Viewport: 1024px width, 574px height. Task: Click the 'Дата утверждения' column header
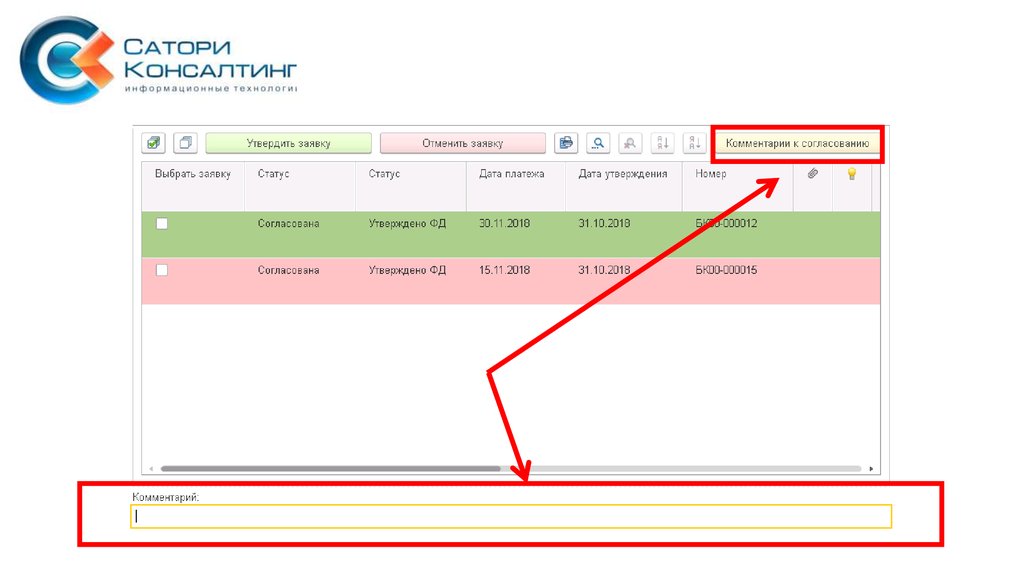click(x=622, y=174)
